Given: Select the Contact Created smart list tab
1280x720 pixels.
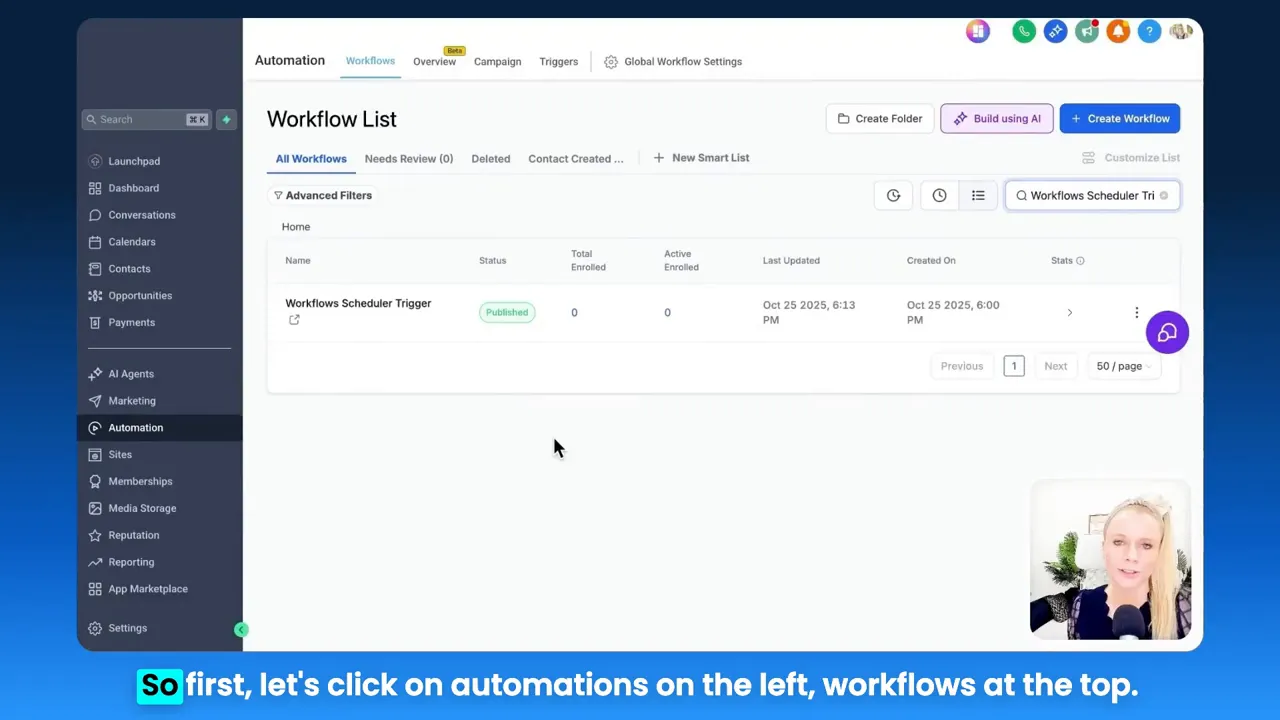Looking at the screenshot, I should 576,159.
